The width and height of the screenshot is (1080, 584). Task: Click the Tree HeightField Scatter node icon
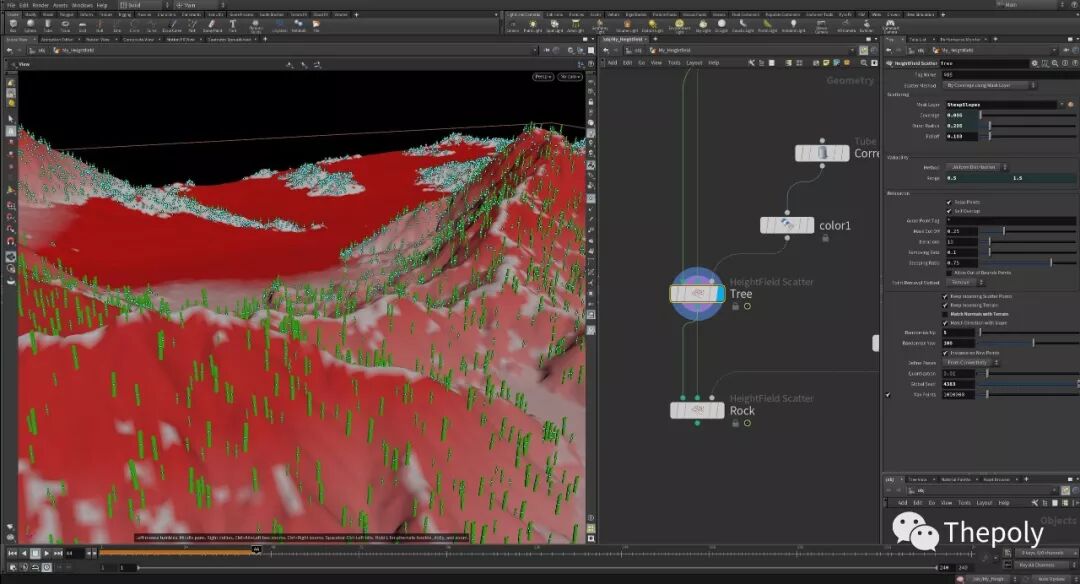[696, 294]
